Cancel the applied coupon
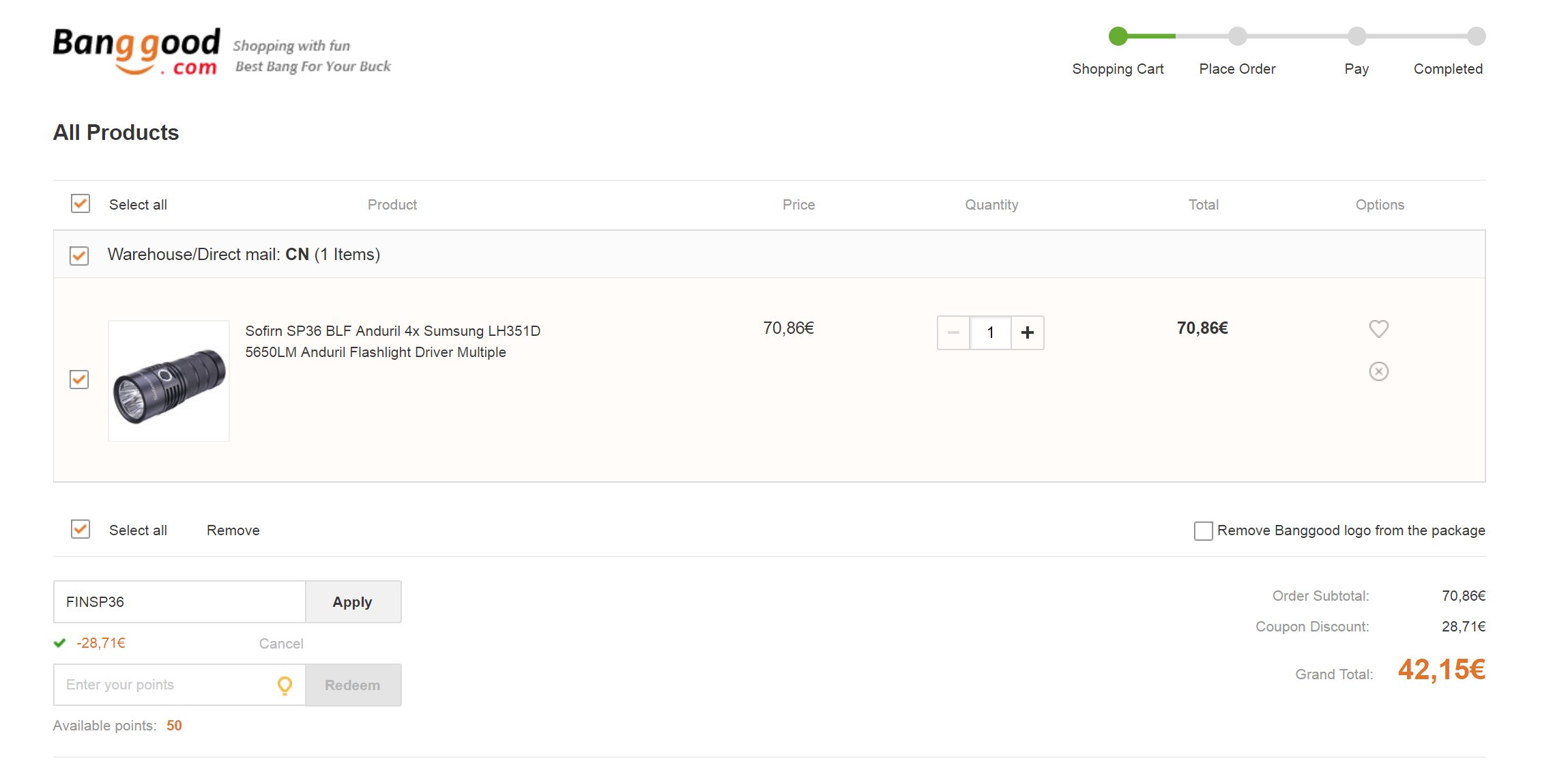 pos(281,643)
